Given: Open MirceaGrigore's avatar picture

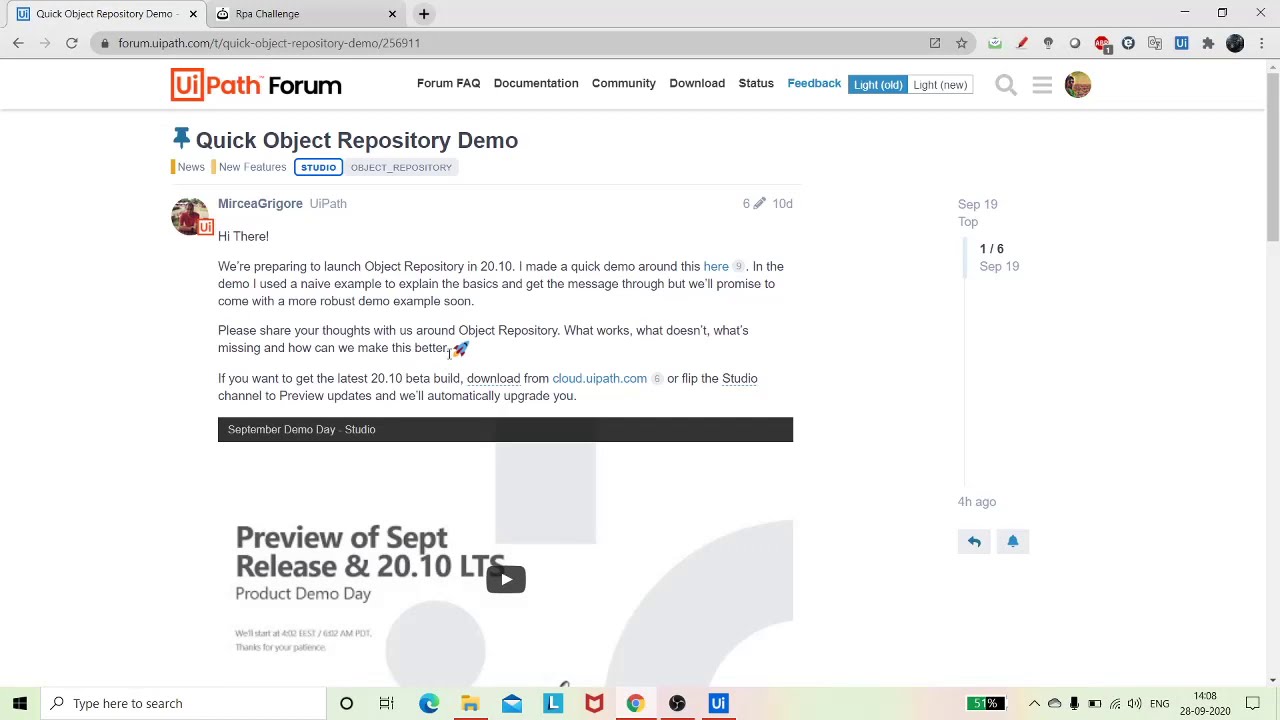Looking at the screenshot, I should pos(191,216).
